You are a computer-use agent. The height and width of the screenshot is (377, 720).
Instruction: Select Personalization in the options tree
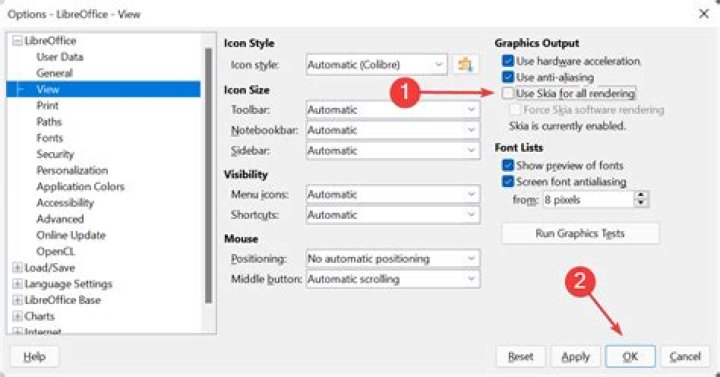(72, 170)
